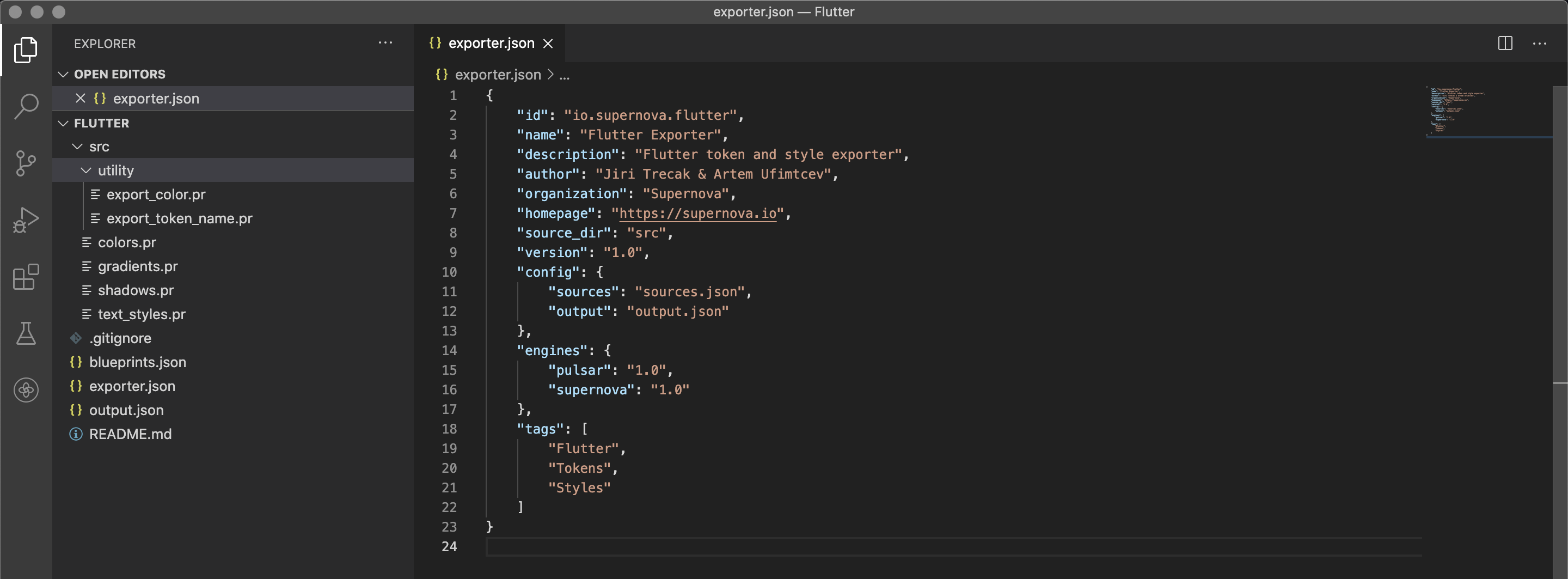Image resolution: width=1568 pixels, height=579 pixels.
Task: Click the "Styles" tag string
Action: click(x=579, y=487)
